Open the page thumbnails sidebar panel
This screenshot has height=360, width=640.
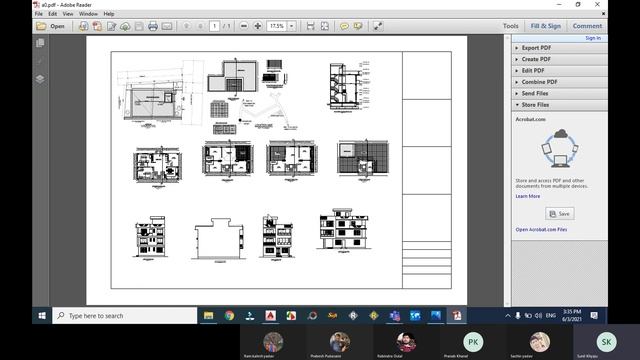click(40, 43)
